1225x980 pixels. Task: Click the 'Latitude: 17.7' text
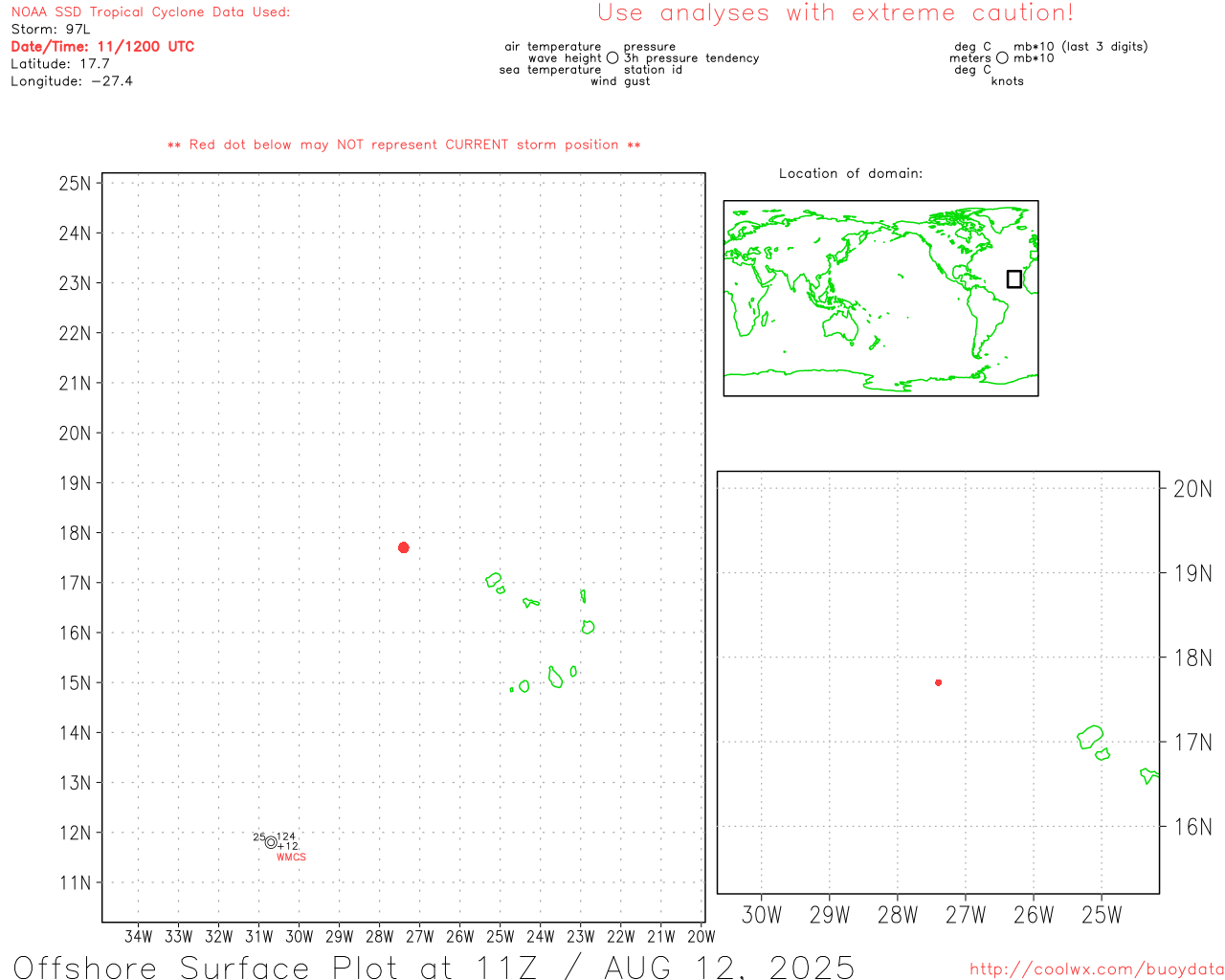(x=60, y=64)
